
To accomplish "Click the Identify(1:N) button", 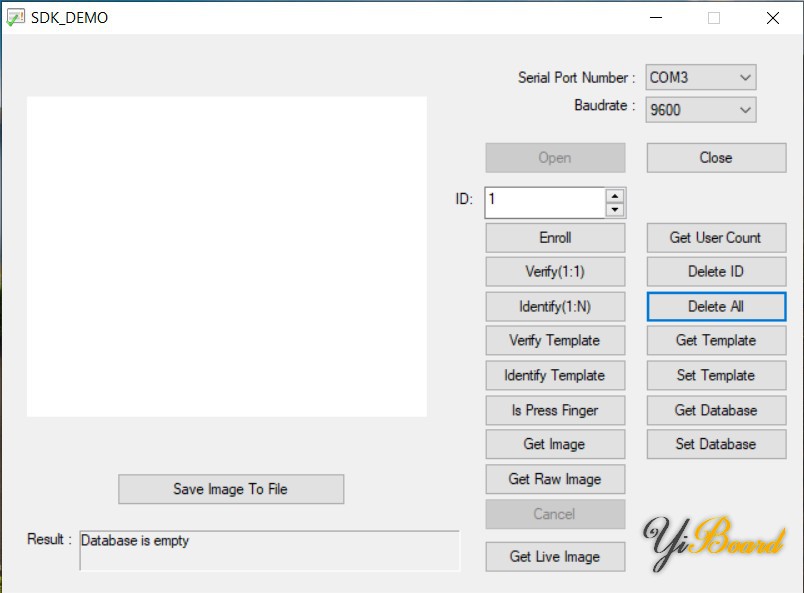I will (555, 306).
